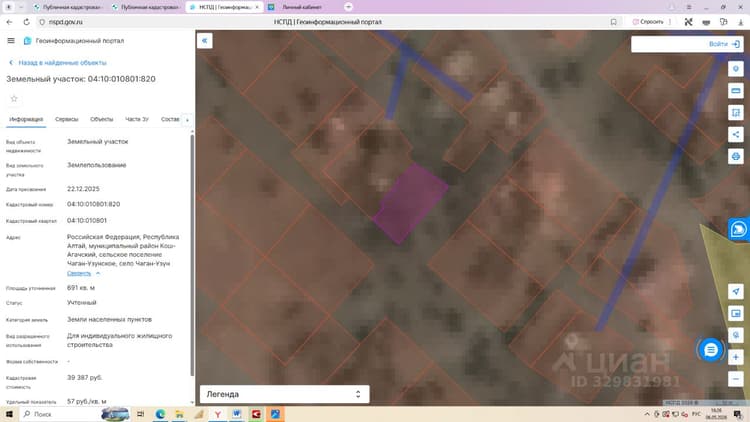Click the map pin location tool
Screen dimensions: 750x422
[x=736, y=69]
